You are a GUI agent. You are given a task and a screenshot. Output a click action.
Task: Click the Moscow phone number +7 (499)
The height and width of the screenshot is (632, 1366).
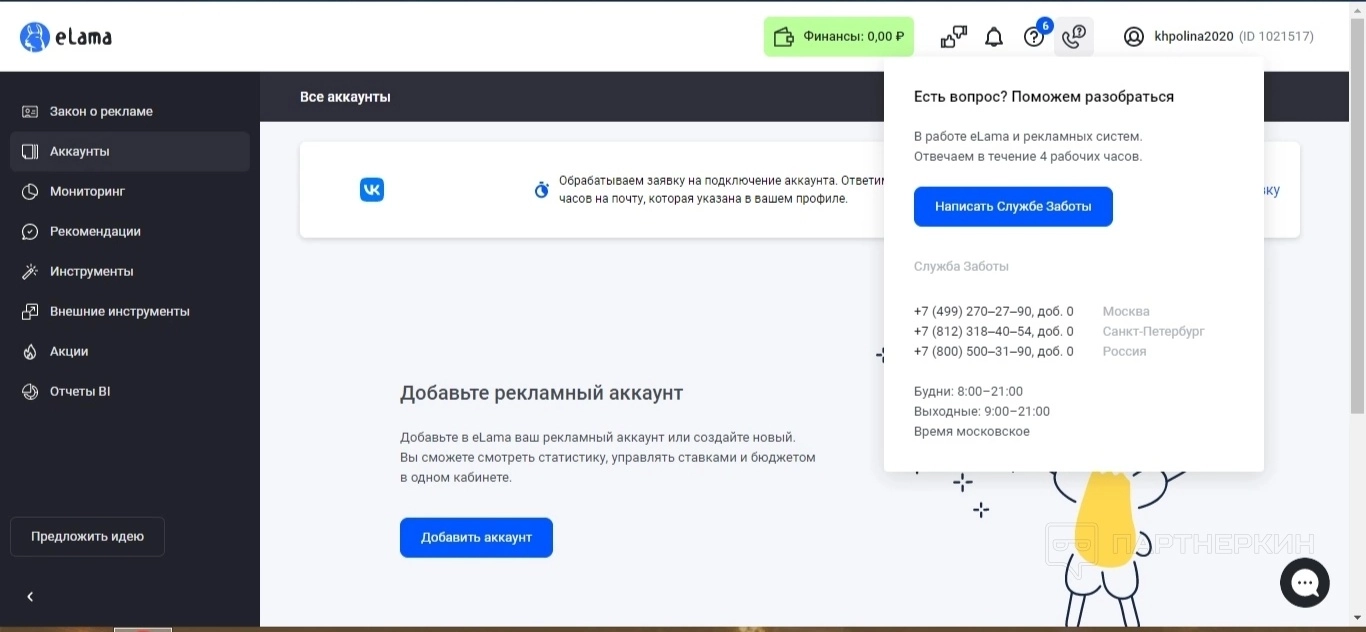coord(994,312)
